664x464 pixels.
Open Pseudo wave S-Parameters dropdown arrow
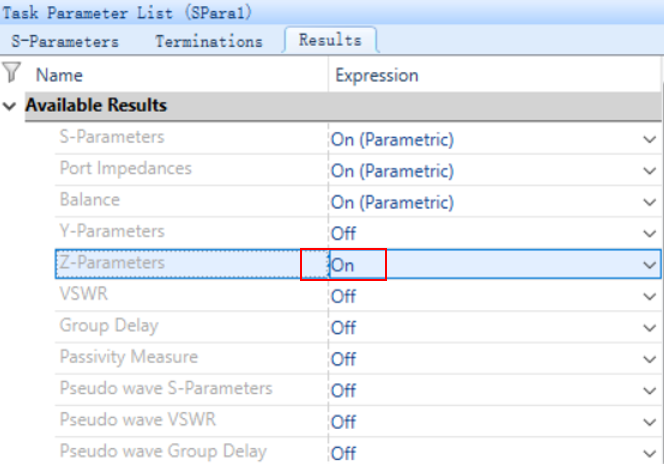tap(649, 390)
